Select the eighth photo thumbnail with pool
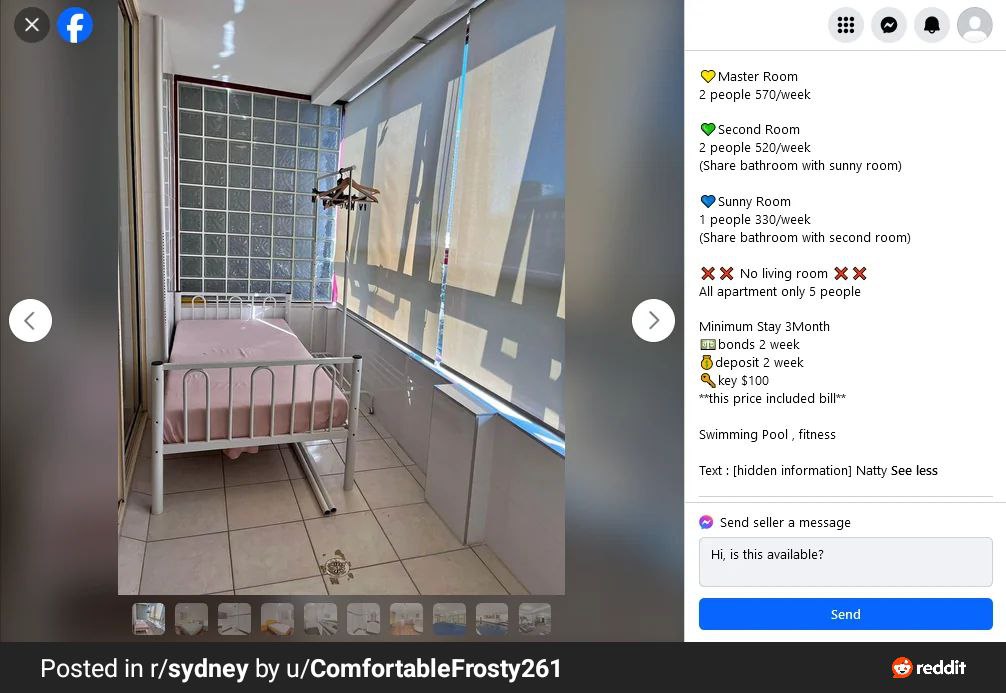Viewport: 1006px width, 693px height. click(449, 619)
